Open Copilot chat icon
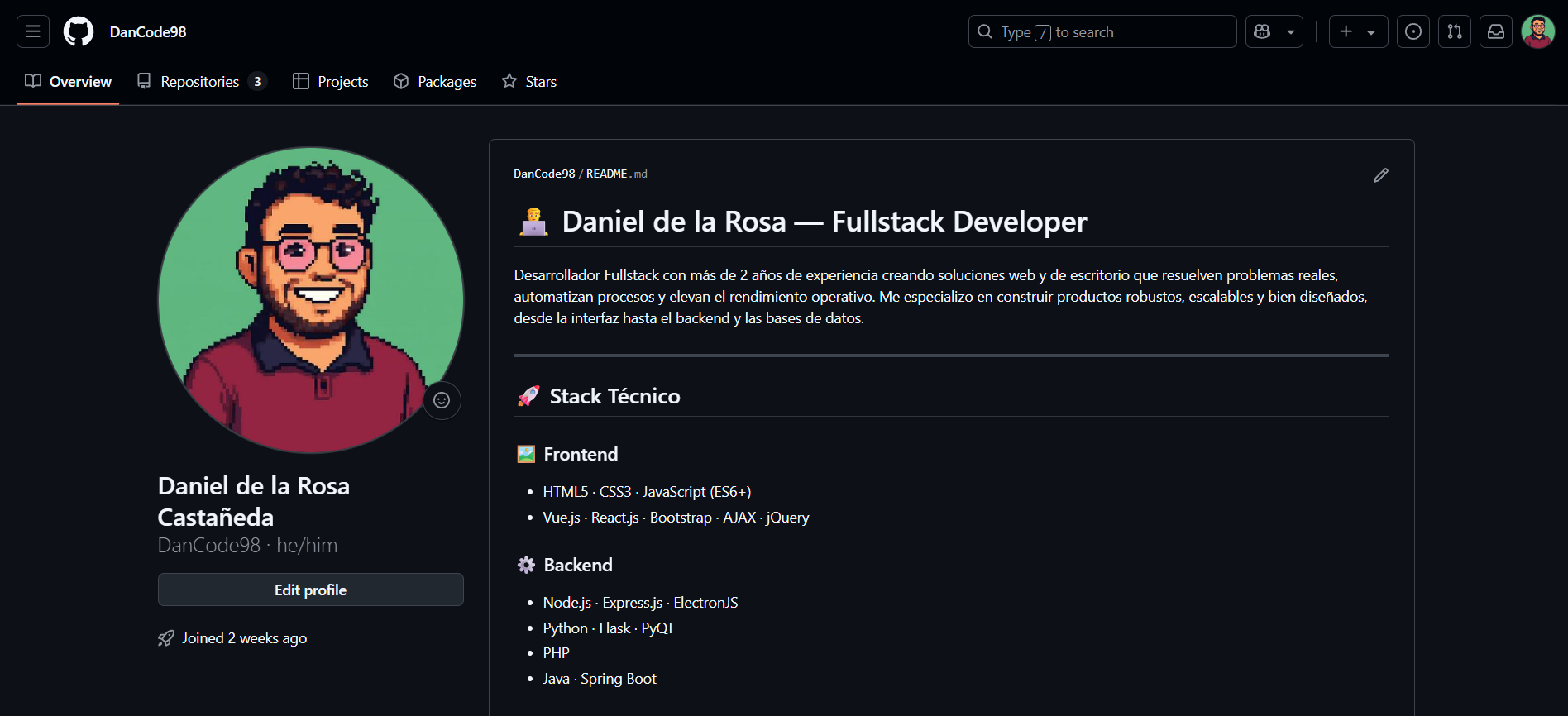1568x716 pixels. pos(1262,31)
